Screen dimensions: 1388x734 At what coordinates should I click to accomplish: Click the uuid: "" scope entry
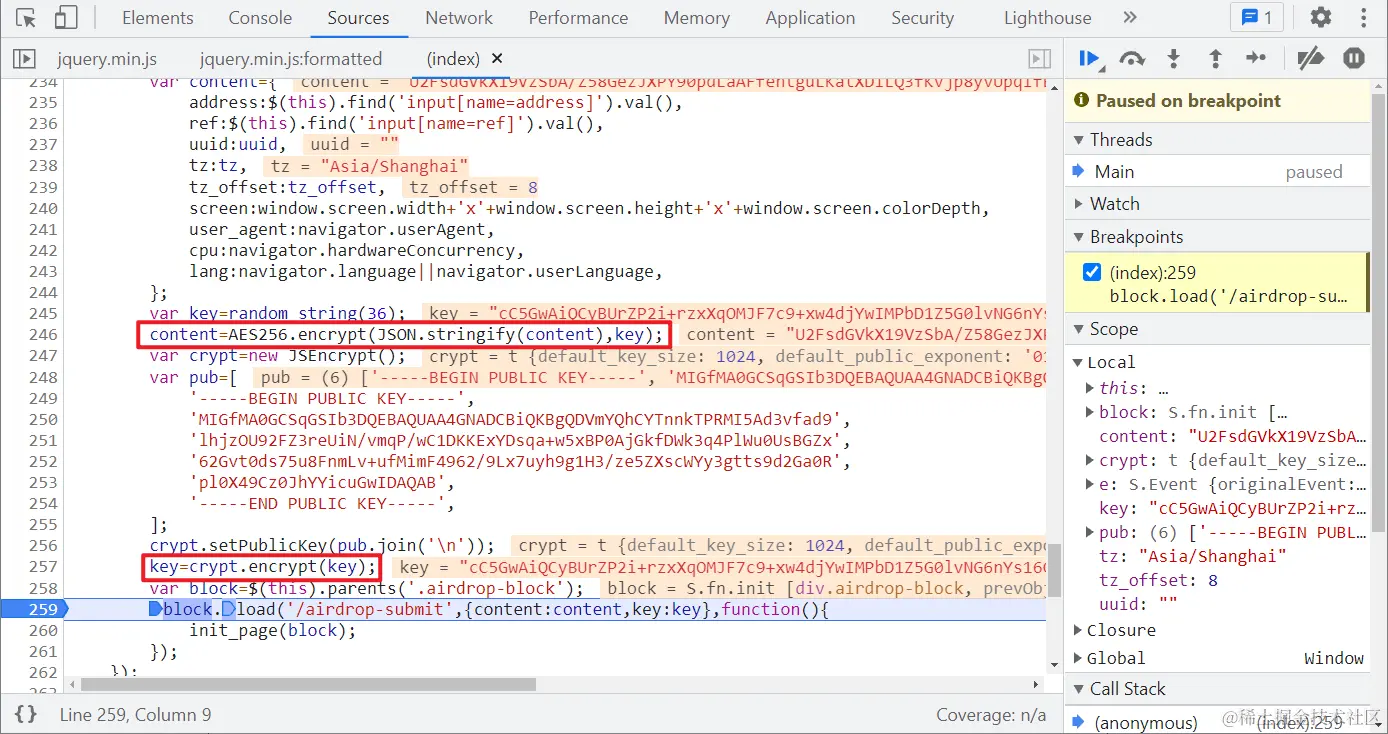tap(1138, 604)
